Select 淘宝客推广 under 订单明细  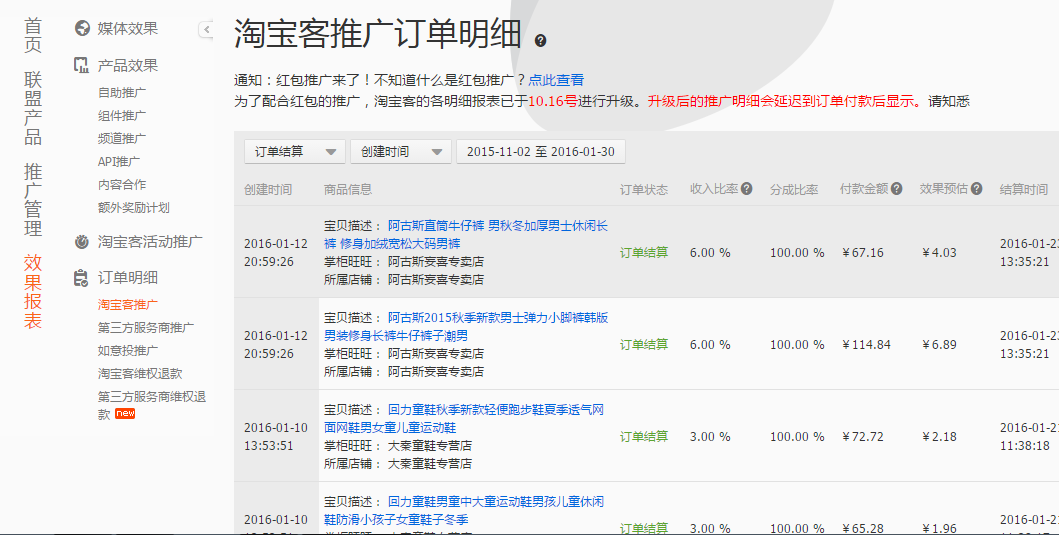click(x=128, y=305)
